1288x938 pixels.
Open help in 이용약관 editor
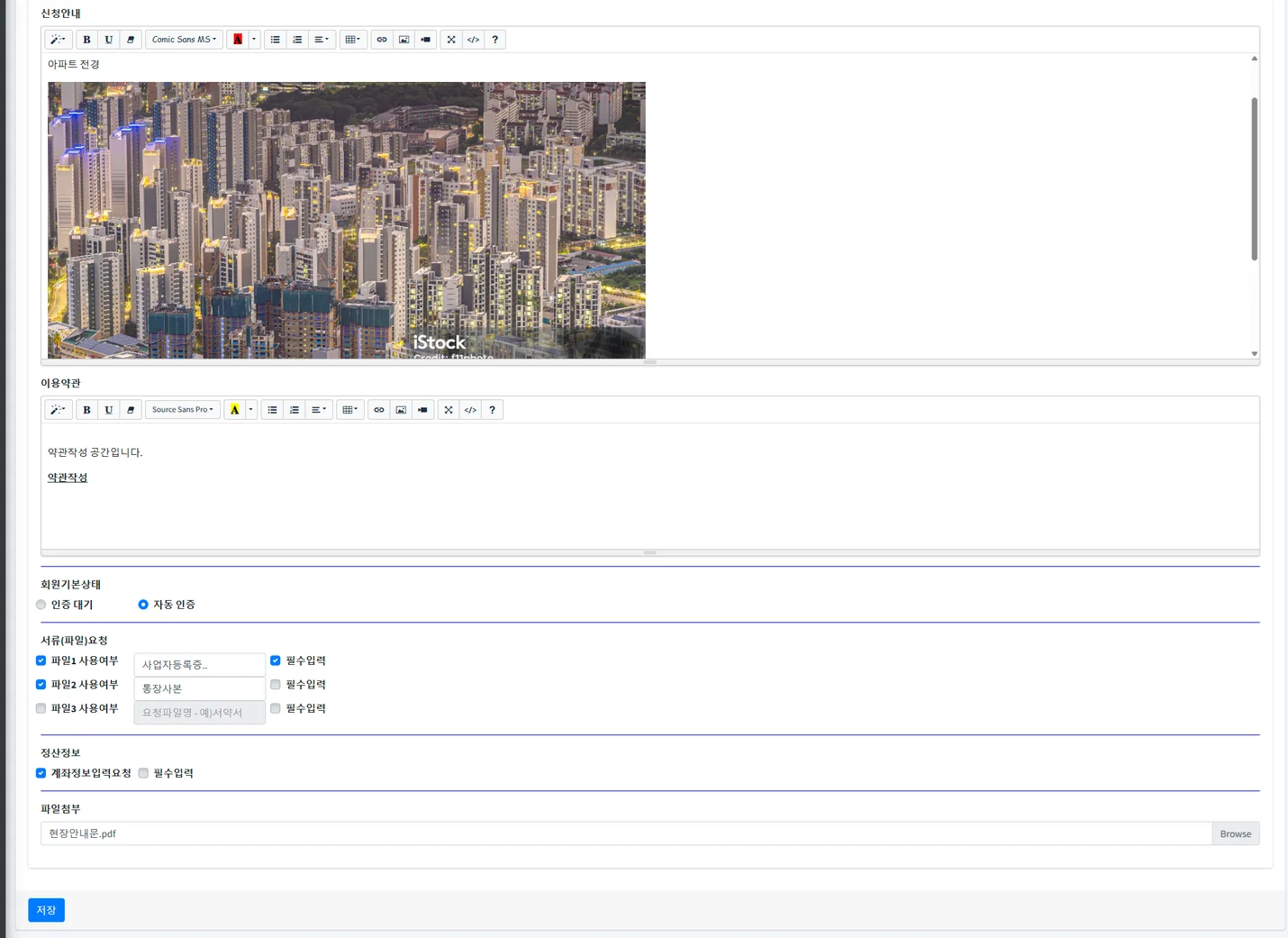[493, 410]
